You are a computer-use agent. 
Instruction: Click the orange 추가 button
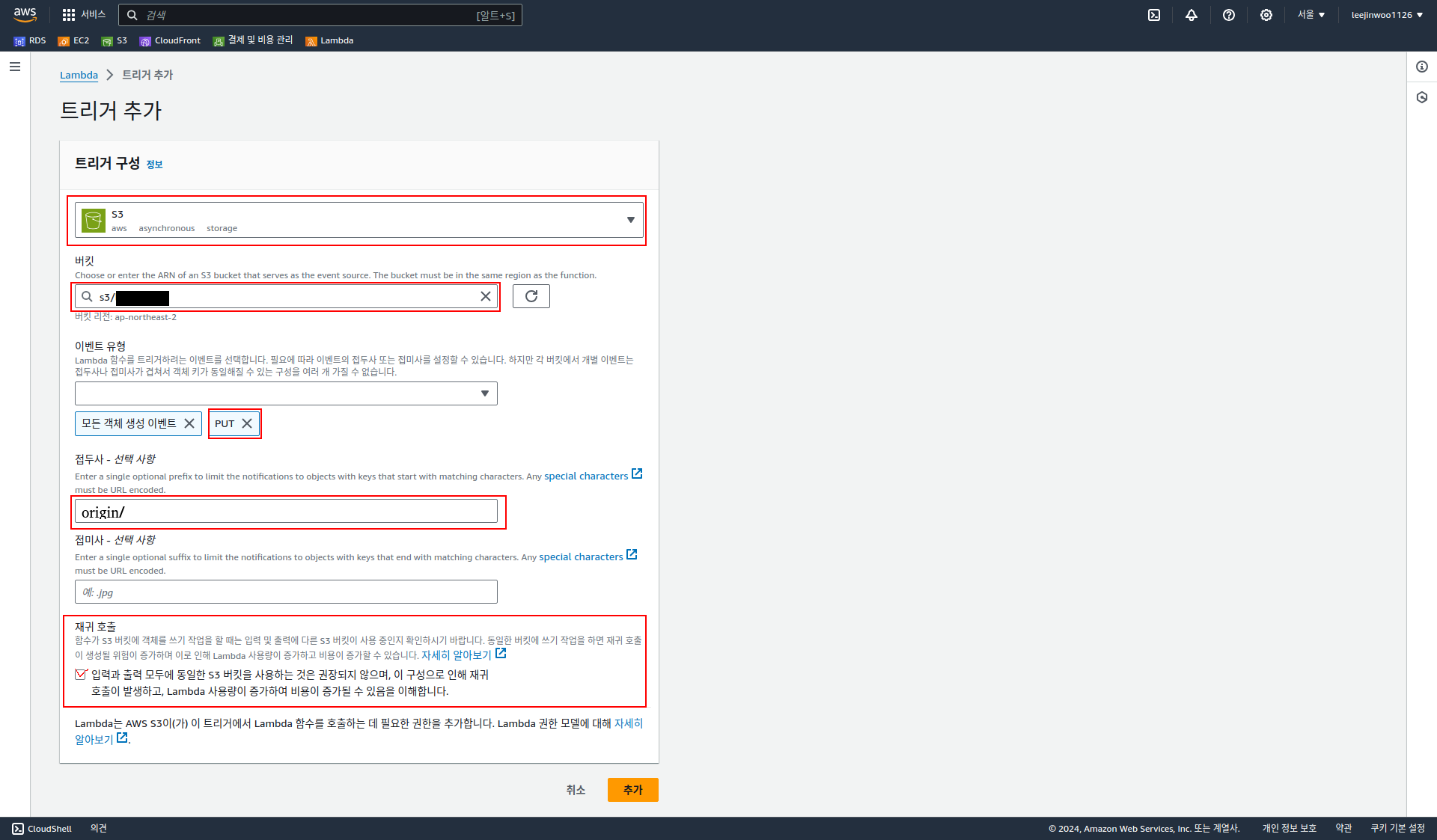tap(632, 790)
